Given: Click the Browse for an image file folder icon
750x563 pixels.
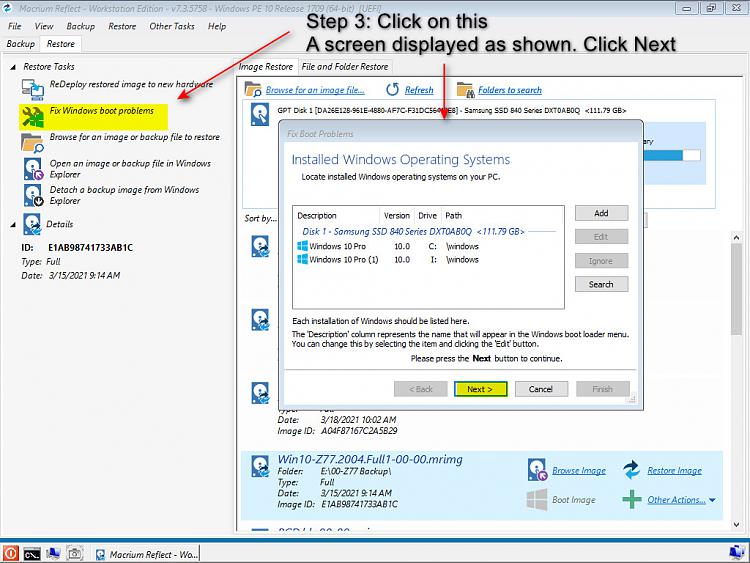Looking at the screenshot, I should coord(253,89).
